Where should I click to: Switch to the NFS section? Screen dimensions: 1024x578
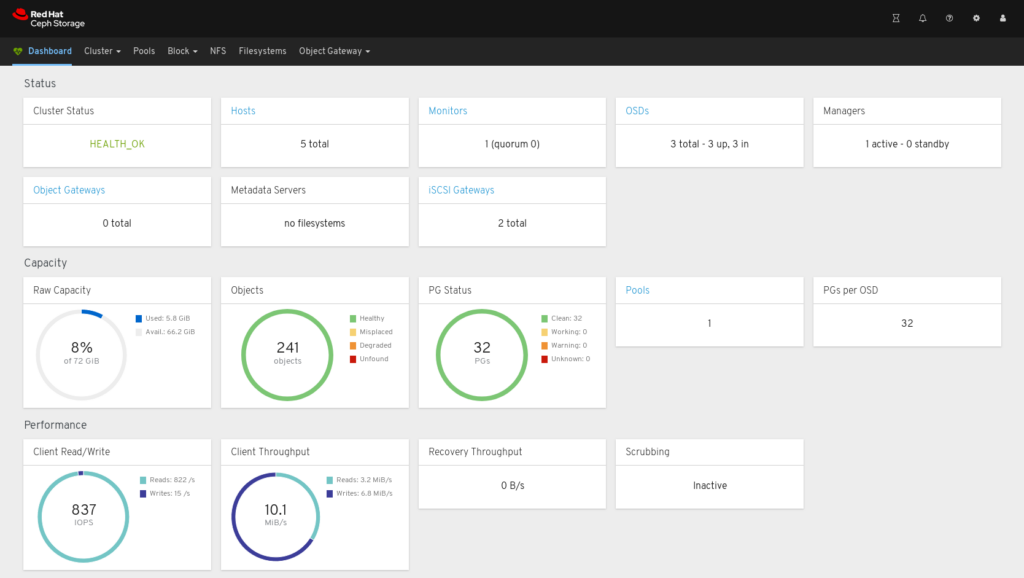[x=217, y=50]
